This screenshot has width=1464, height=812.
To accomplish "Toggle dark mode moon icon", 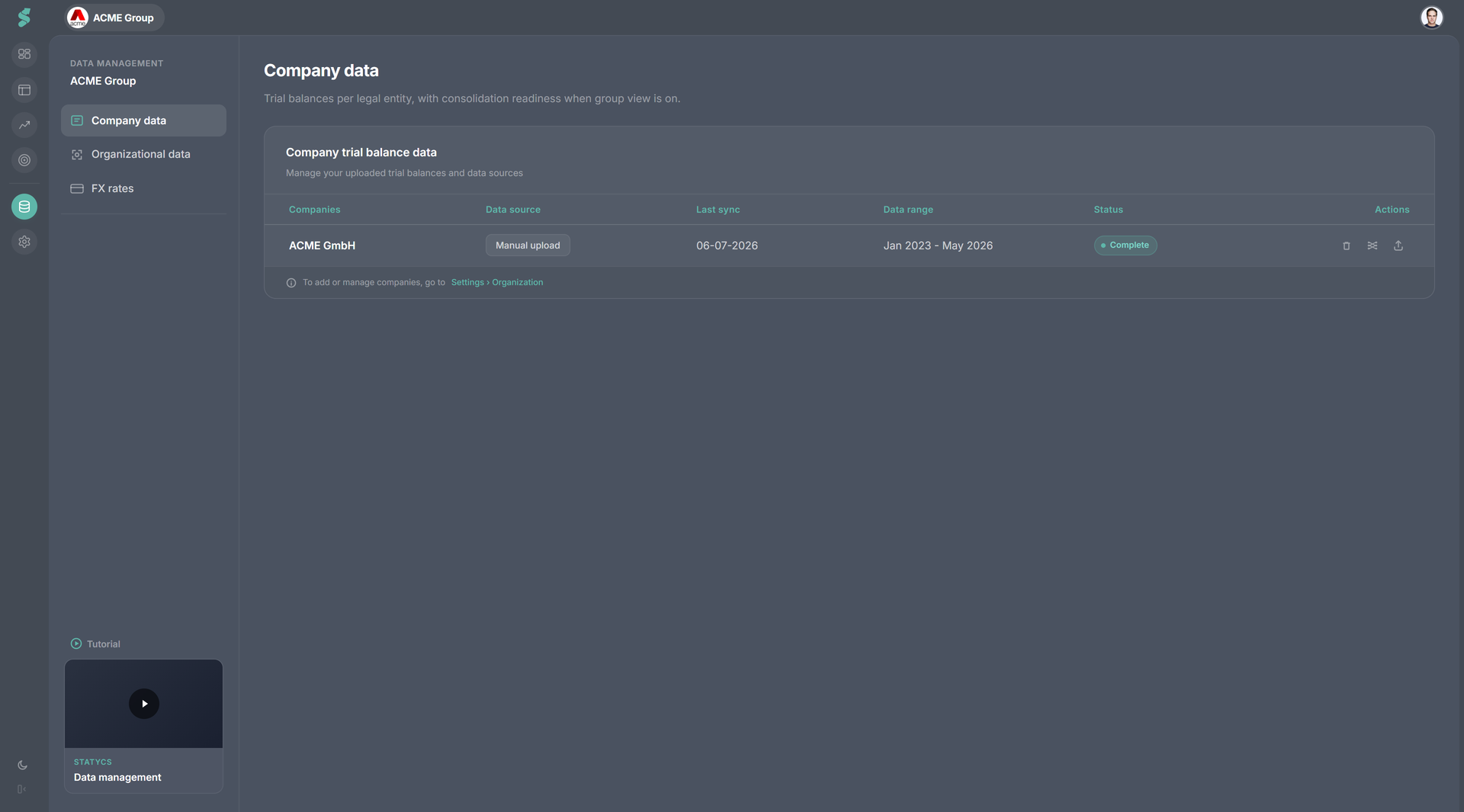I will pyautogui.click(x=22, y=765).
